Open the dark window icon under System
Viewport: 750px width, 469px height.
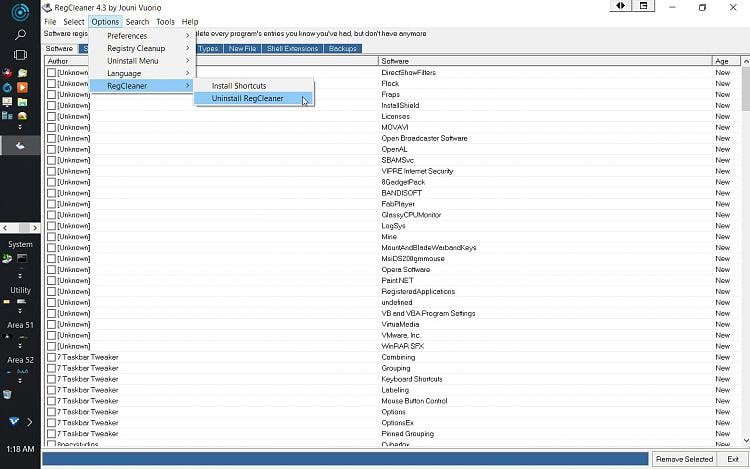point(22,258)
